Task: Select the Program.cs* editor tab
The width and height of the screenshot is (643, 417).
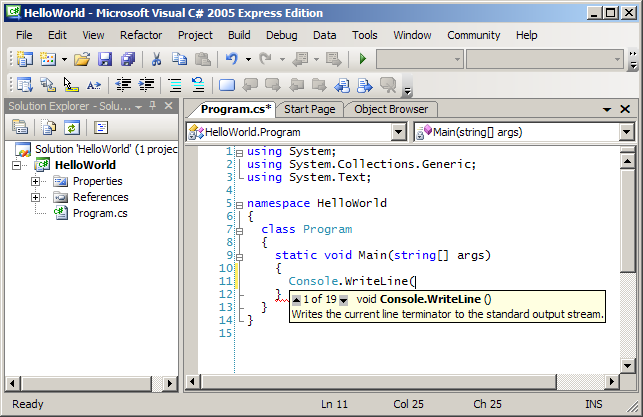Action: [x=236, y=109]
